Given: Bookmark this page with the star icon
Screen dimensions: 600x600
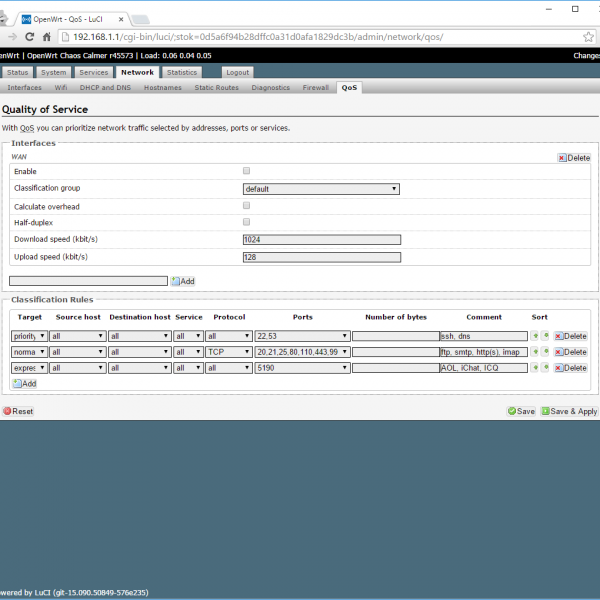Looking at the screenshot, I should 589,36.
